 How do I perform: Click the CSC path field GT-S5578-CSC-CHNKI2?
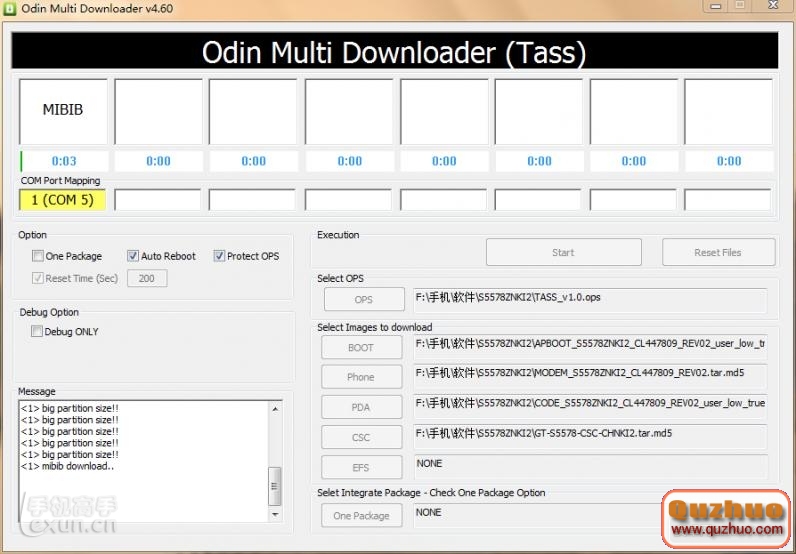[x=590, y=436]
